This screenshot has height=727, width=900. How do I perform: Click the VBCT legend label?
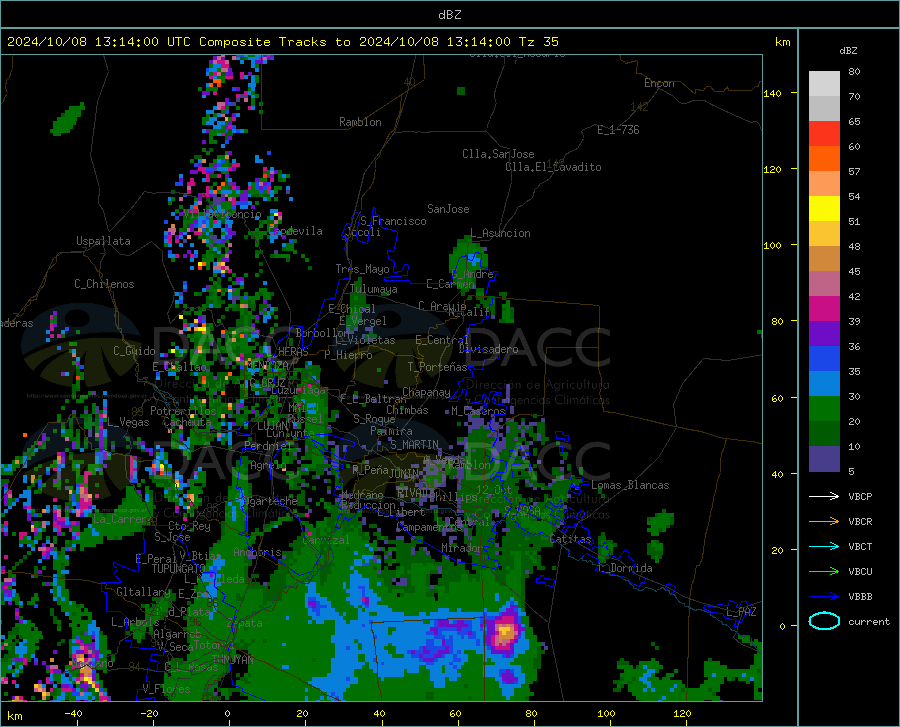tap(860, 546)
